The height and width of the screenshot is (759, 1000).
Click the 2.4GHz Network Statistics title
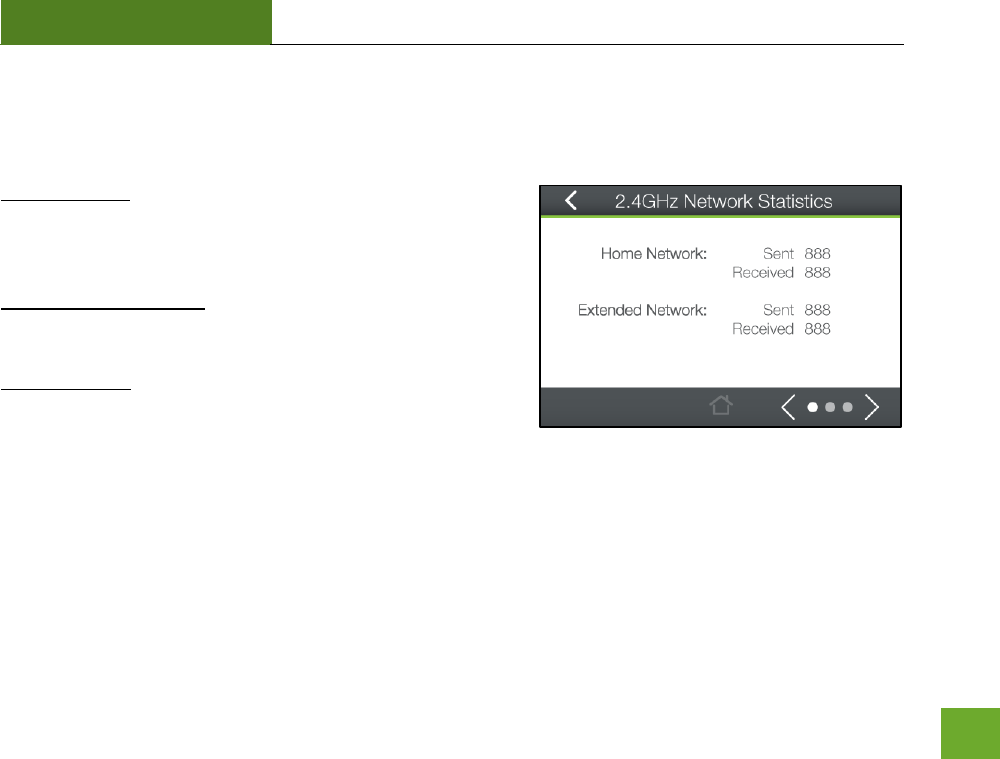point(723,202)
